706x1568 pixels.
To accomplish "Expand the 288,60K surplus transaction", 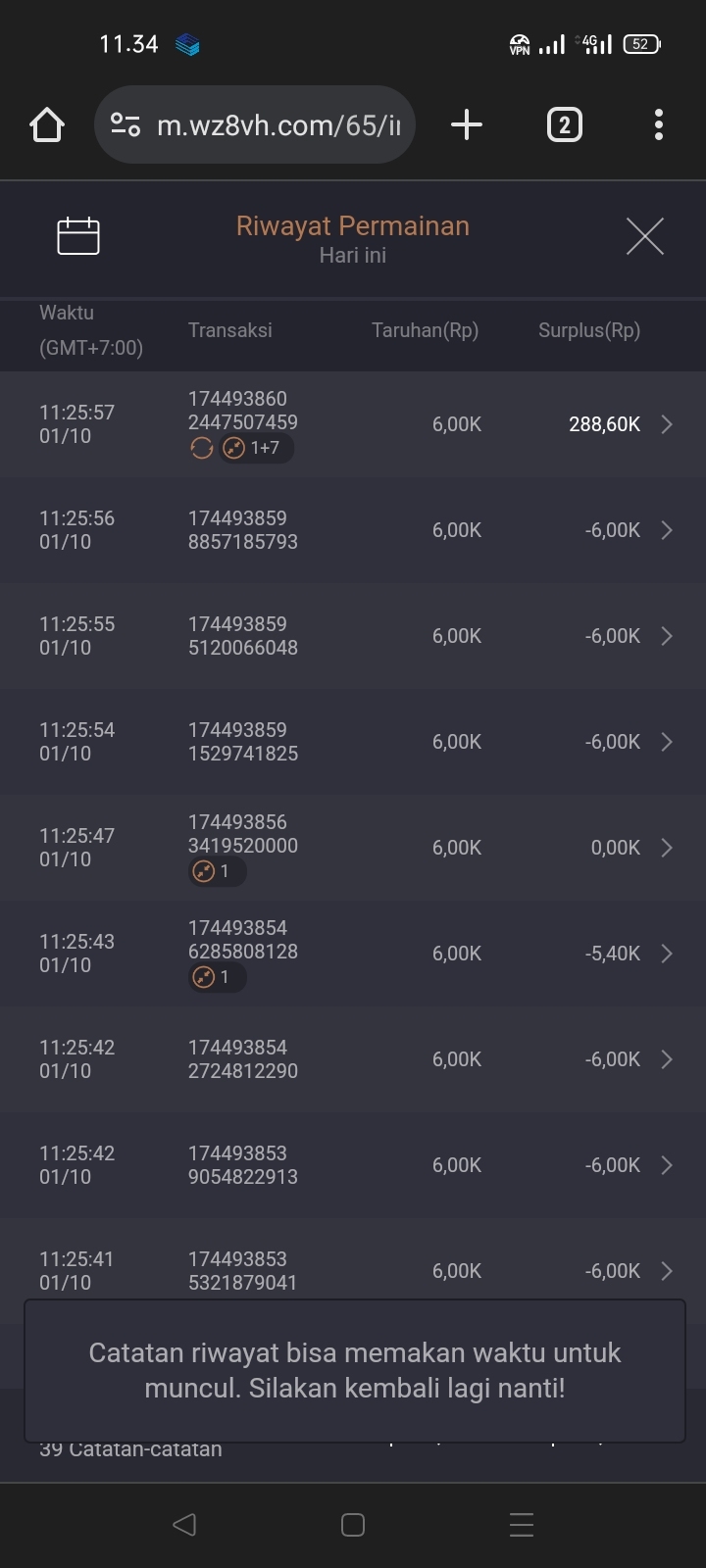I will pos(667,424).
